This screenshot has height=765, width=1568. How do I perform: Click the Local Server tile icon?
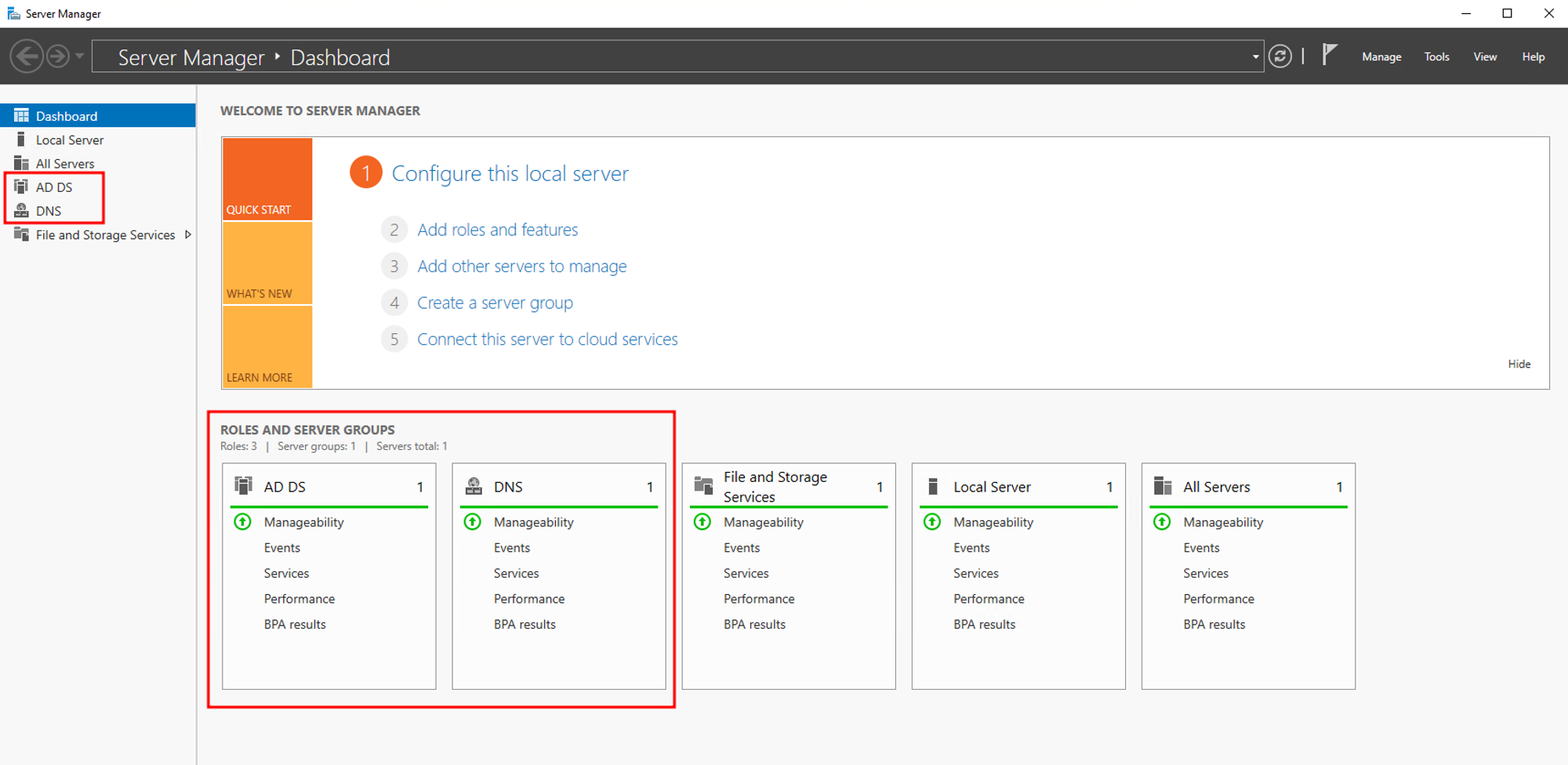click(x=933, y=487)
